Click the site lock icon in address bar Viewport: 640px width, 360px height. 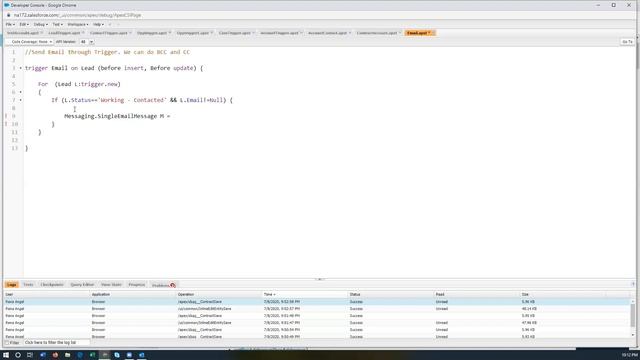coord(9,15)
